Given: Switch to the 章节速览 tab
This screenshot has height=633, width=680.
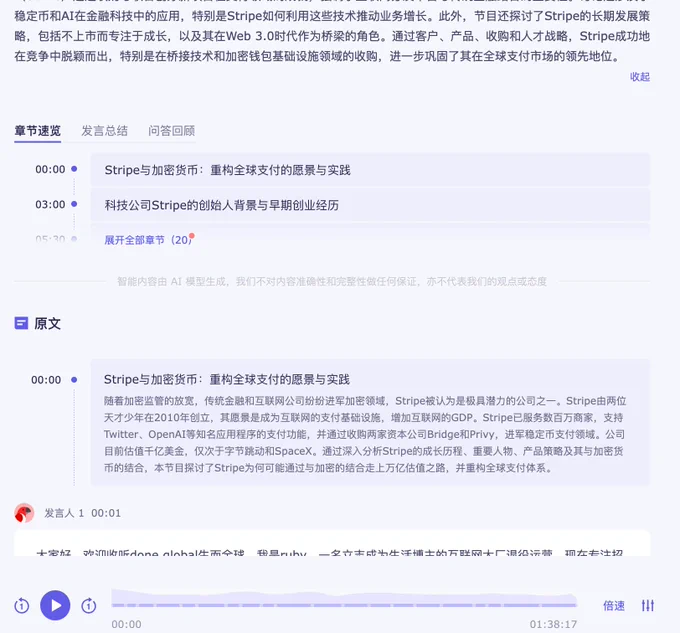Looking at the screenshot, I should click(37, 131).
